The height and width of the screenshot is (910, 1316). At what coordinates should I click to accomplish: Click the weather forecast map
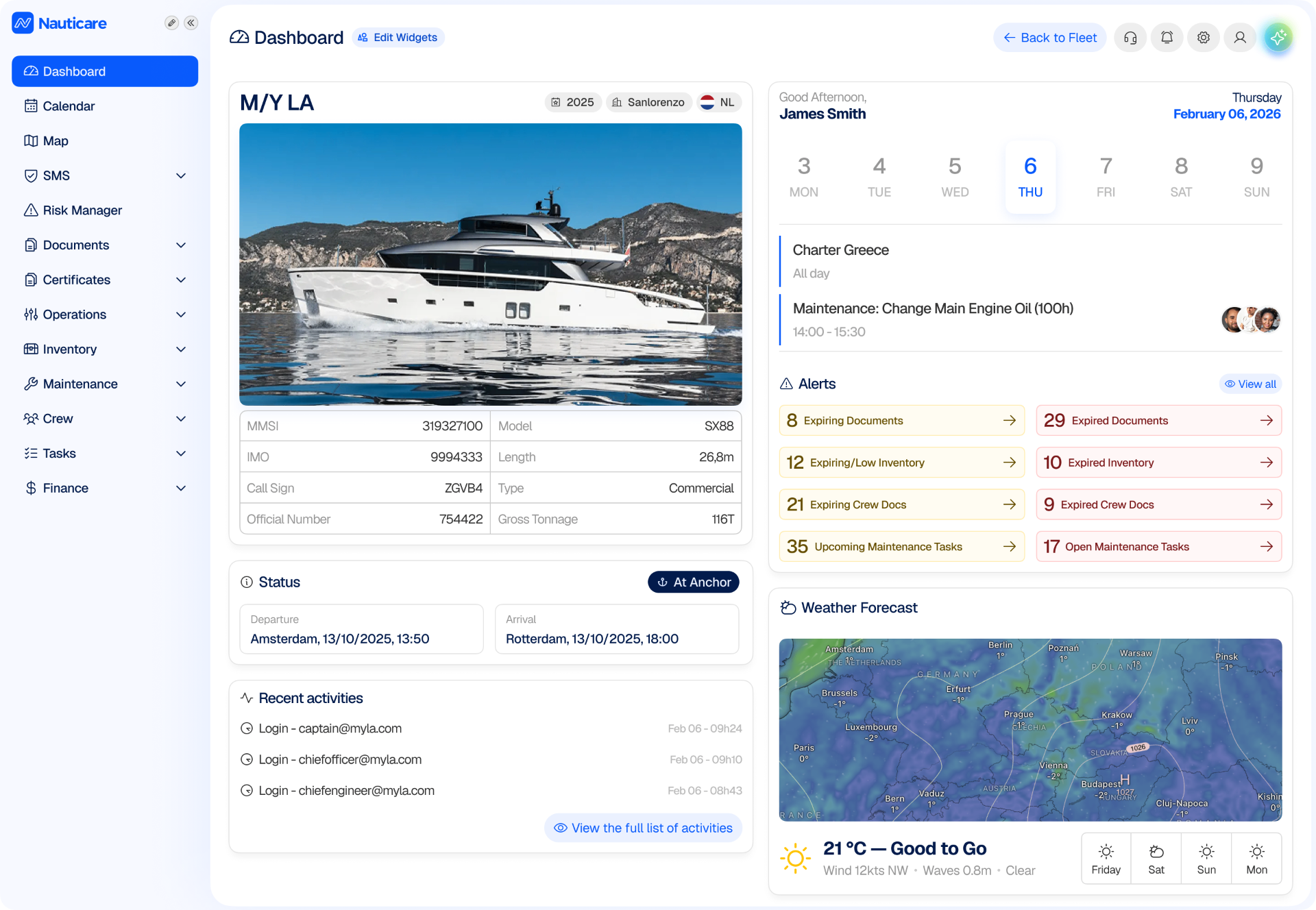pyautogui.click(x=1030, y=730)
